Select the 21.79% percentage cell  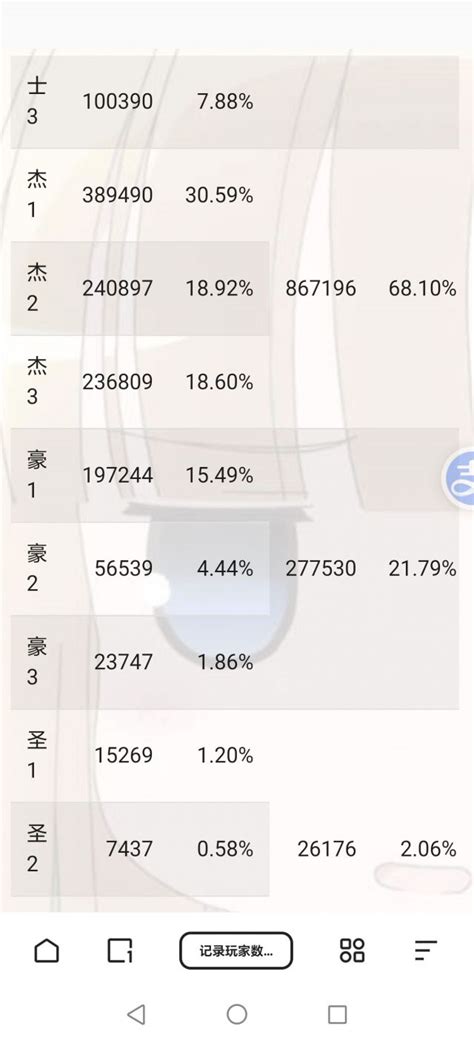coord(422,568)
